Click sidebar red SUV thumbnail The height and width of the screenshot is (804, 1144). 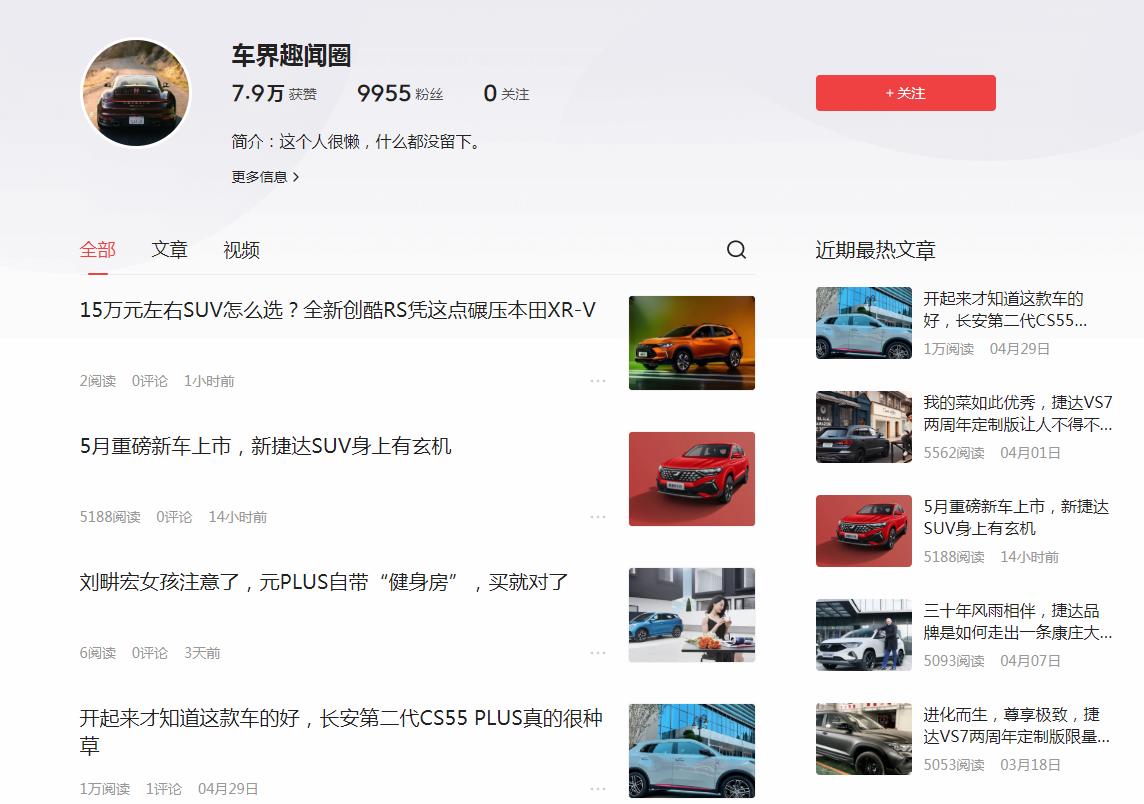click(864, 530)
